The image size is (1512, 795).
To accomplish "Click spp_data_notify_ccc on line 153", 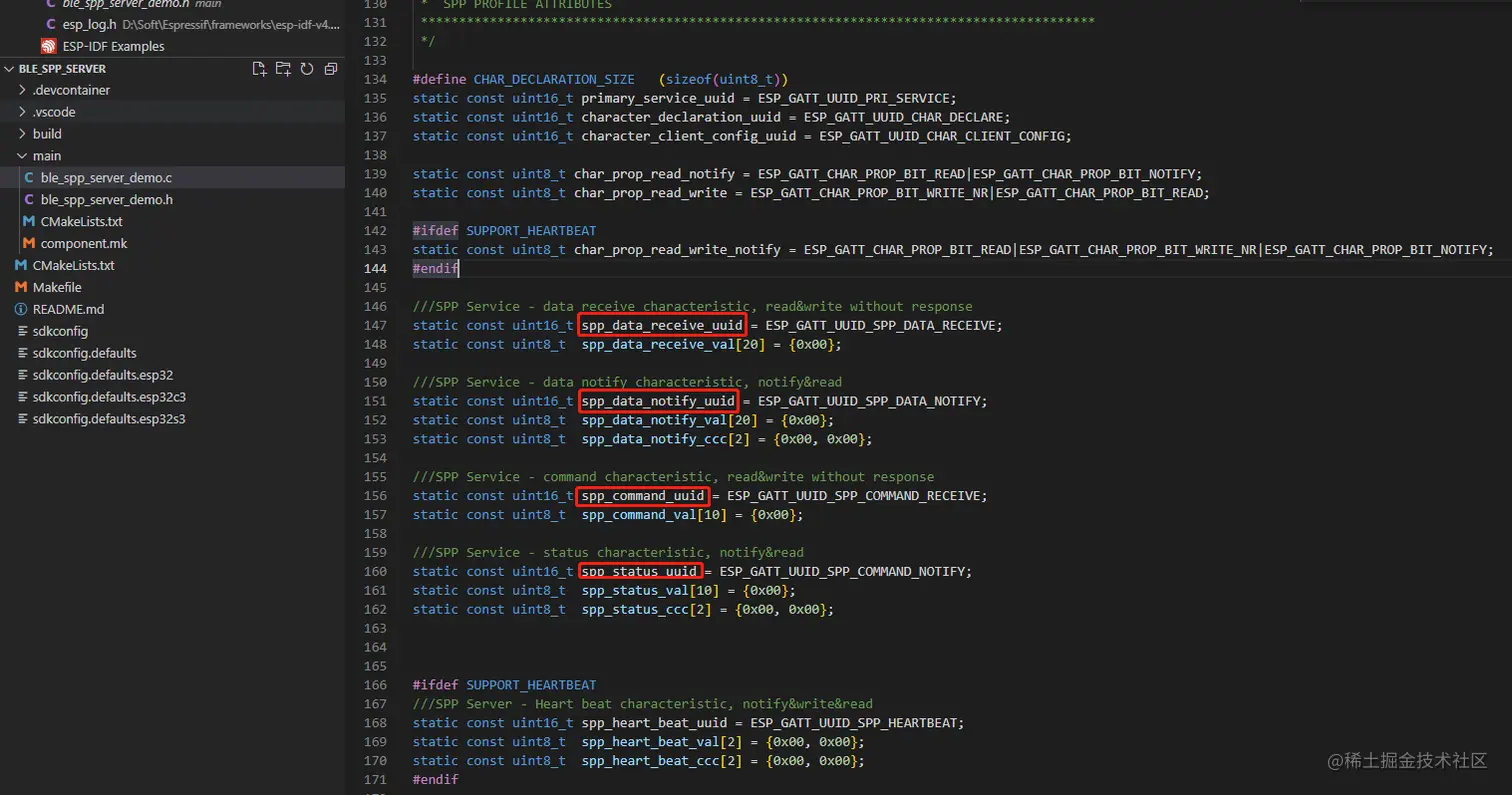I will (x=654, y=439).
